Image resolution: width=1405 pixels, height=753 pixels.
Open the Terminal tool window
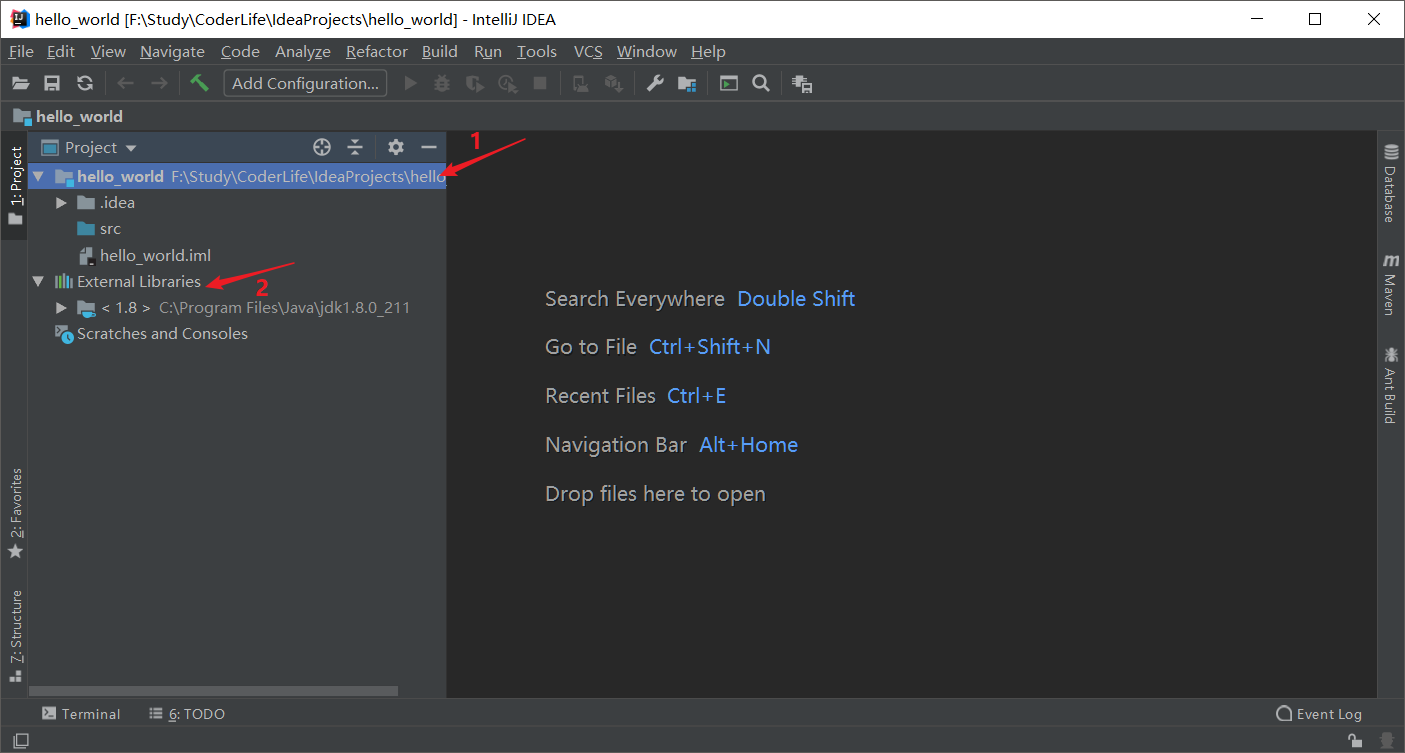(81, 714)
